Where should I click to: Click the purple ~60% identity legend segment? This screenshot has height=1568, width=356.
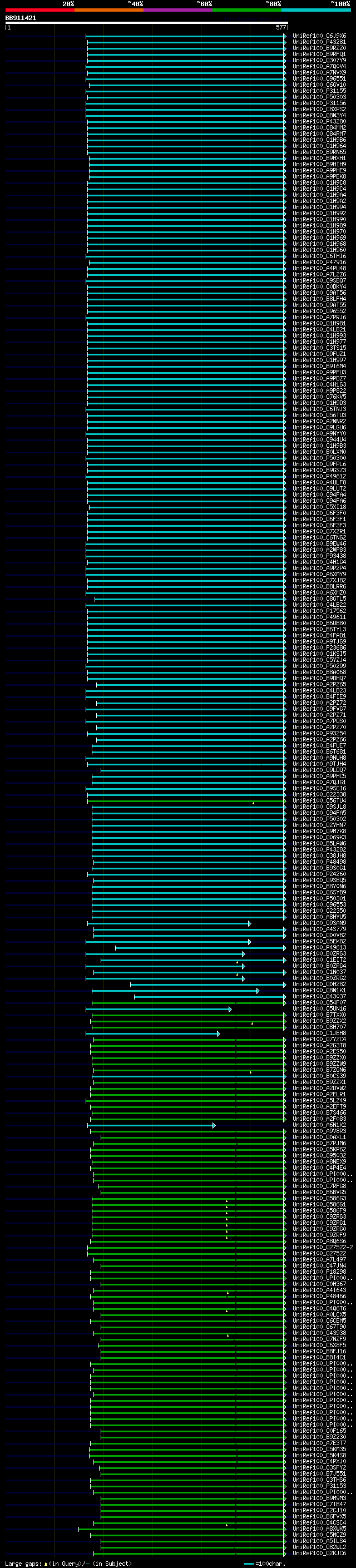point(179,10)
